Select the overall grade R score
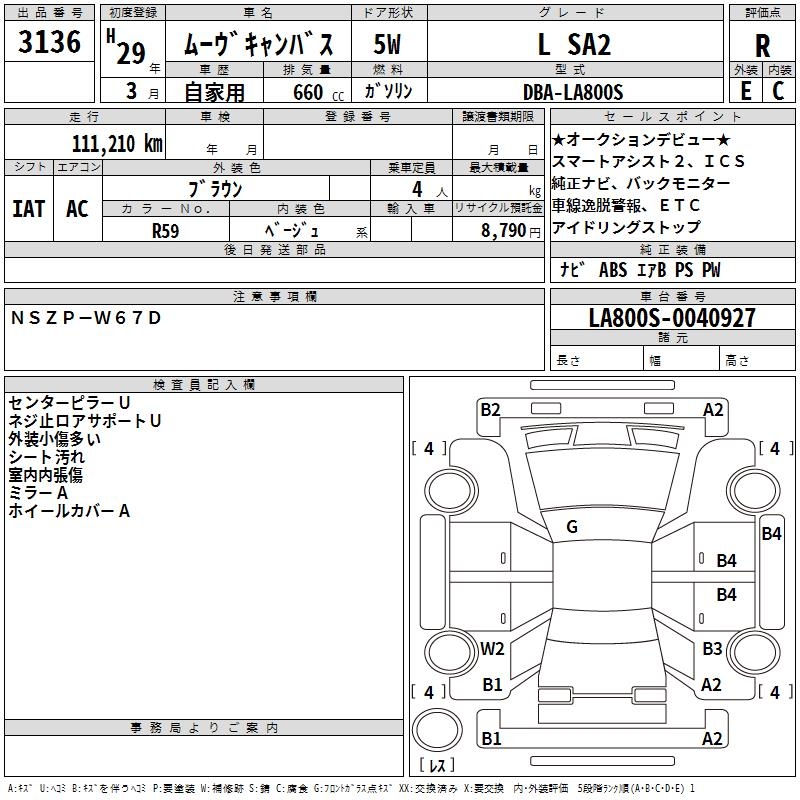 coord(762,44)
